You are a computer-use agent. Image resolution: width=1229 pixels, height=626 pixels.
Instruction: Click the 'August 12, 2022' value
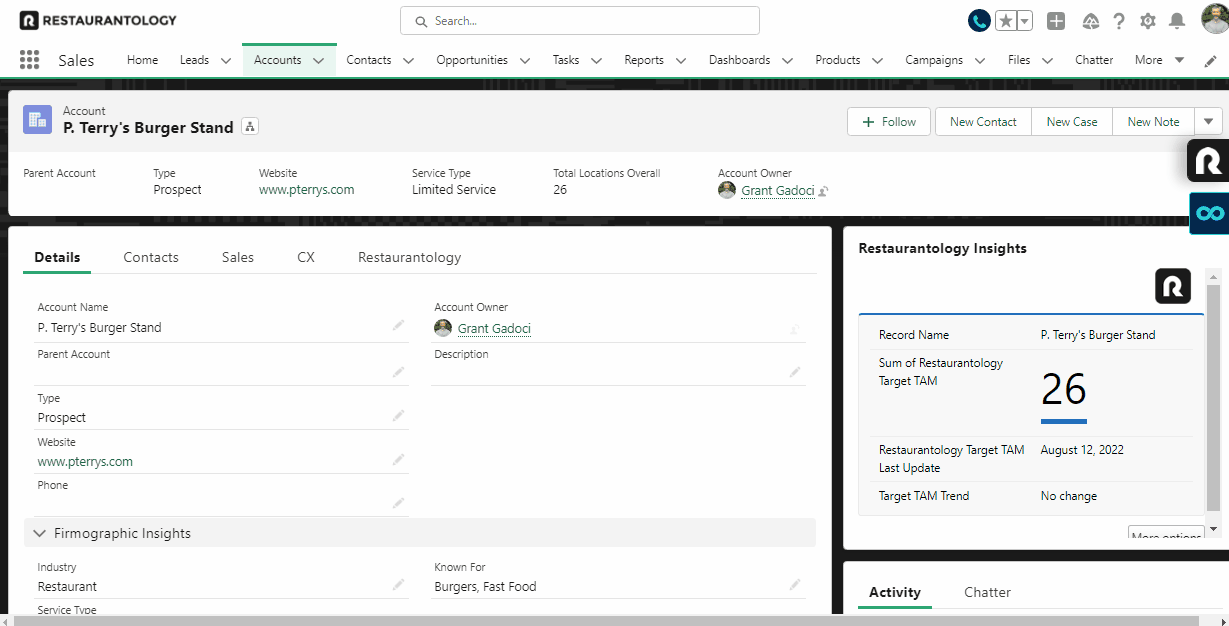coord(1082,450)
